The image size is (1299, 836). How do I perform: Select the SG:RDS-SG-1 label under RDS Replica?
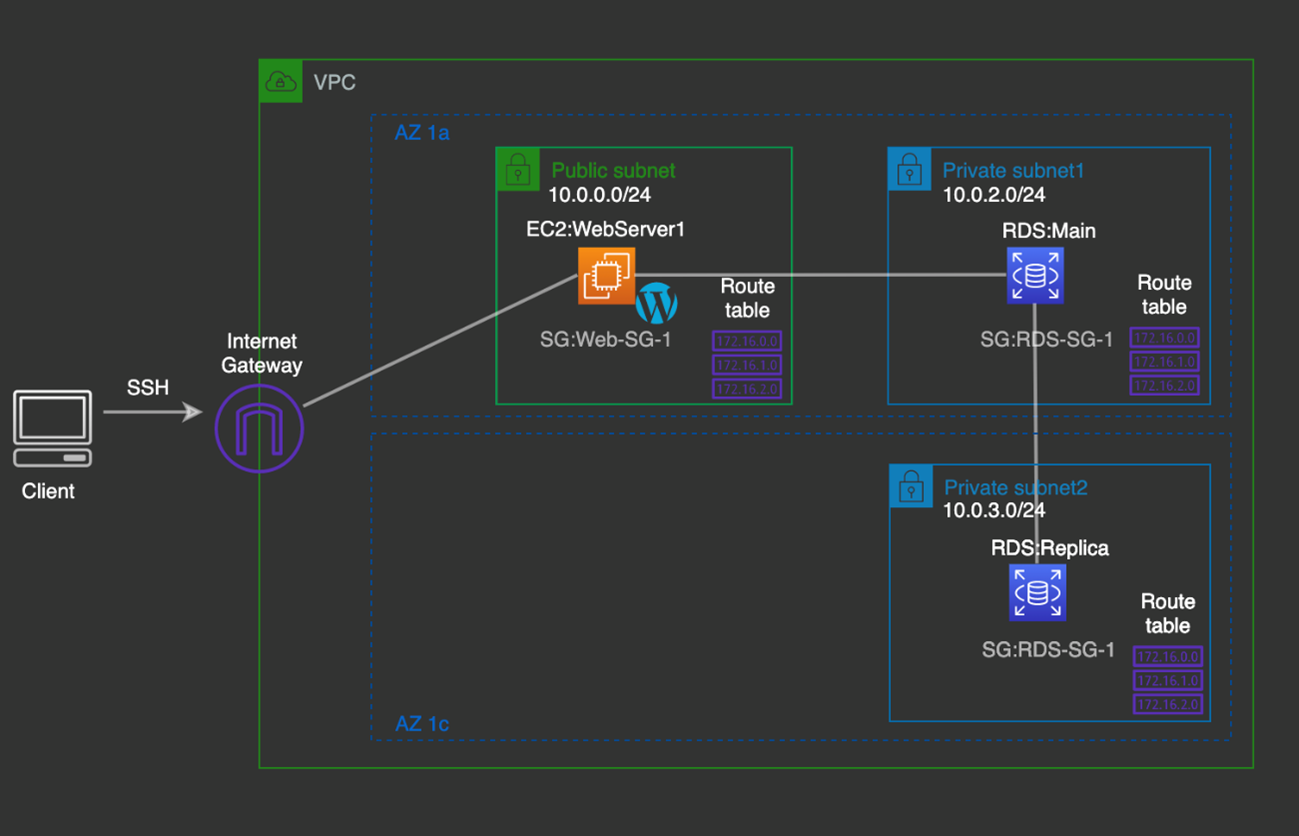pyautogui.click(x=1047, y=650)
